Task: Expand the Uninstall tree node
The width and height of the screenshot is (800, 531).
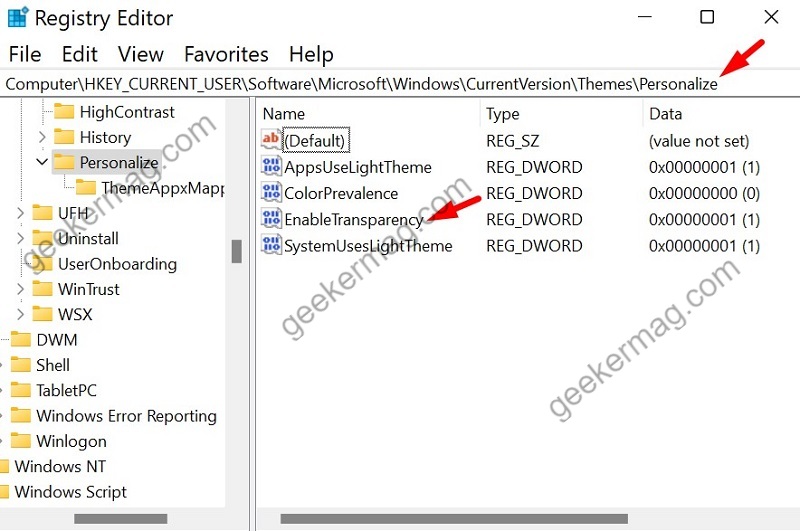Action: coord(20,238)
